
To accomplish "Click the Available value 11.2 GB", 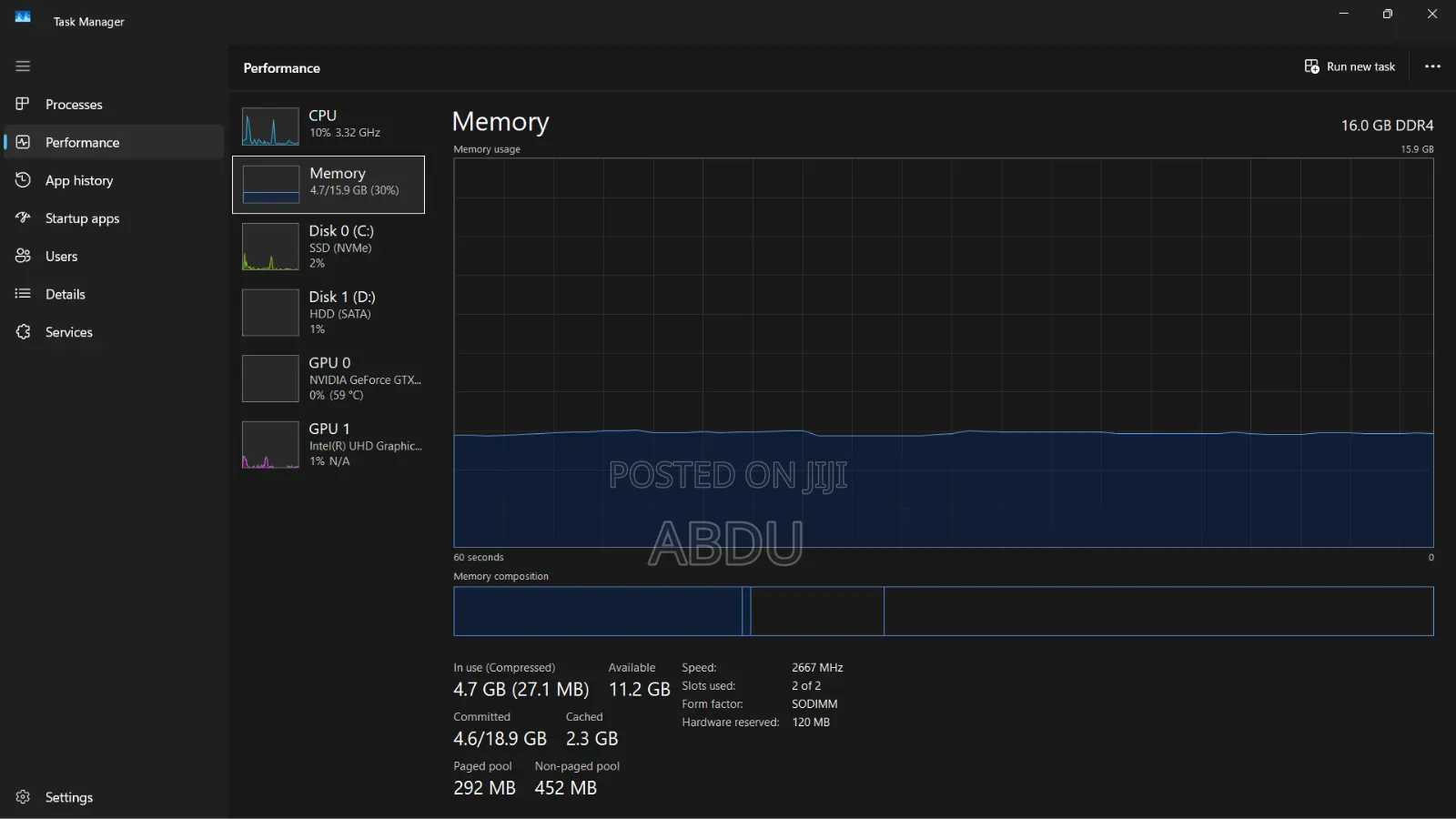I will tap(639, 690).
